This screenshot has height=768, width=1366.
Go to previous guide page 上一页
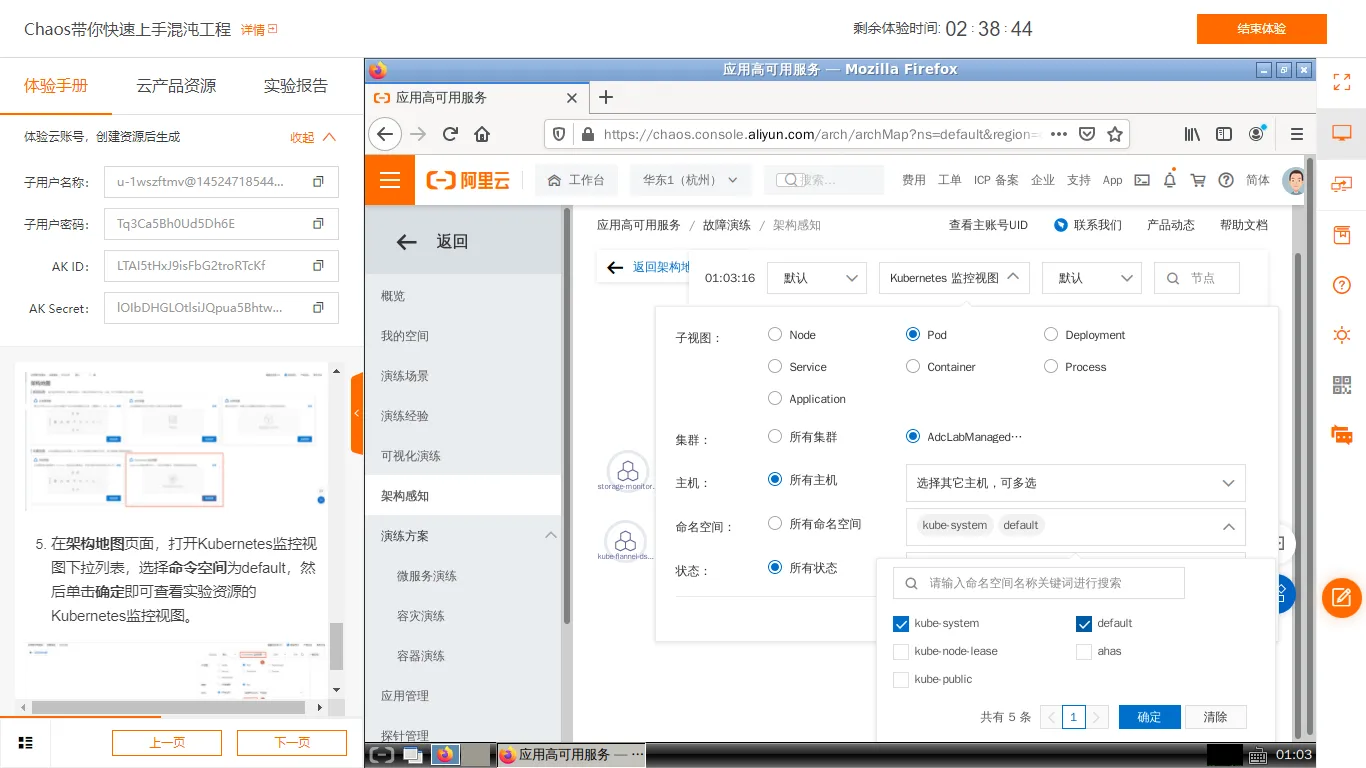(x=167, y=743)
